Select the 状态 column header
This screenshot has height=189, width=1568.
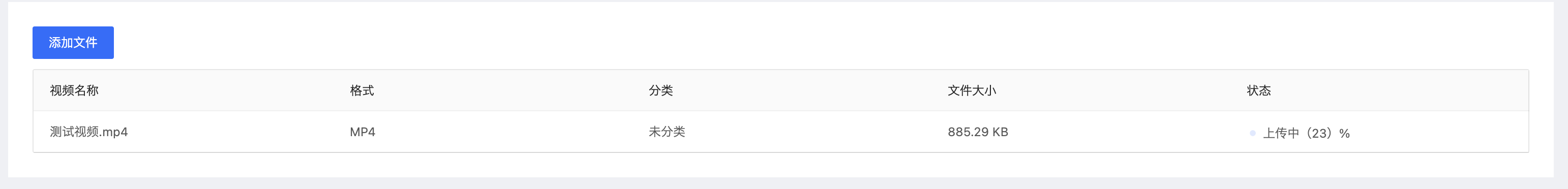coord(1258,90)
